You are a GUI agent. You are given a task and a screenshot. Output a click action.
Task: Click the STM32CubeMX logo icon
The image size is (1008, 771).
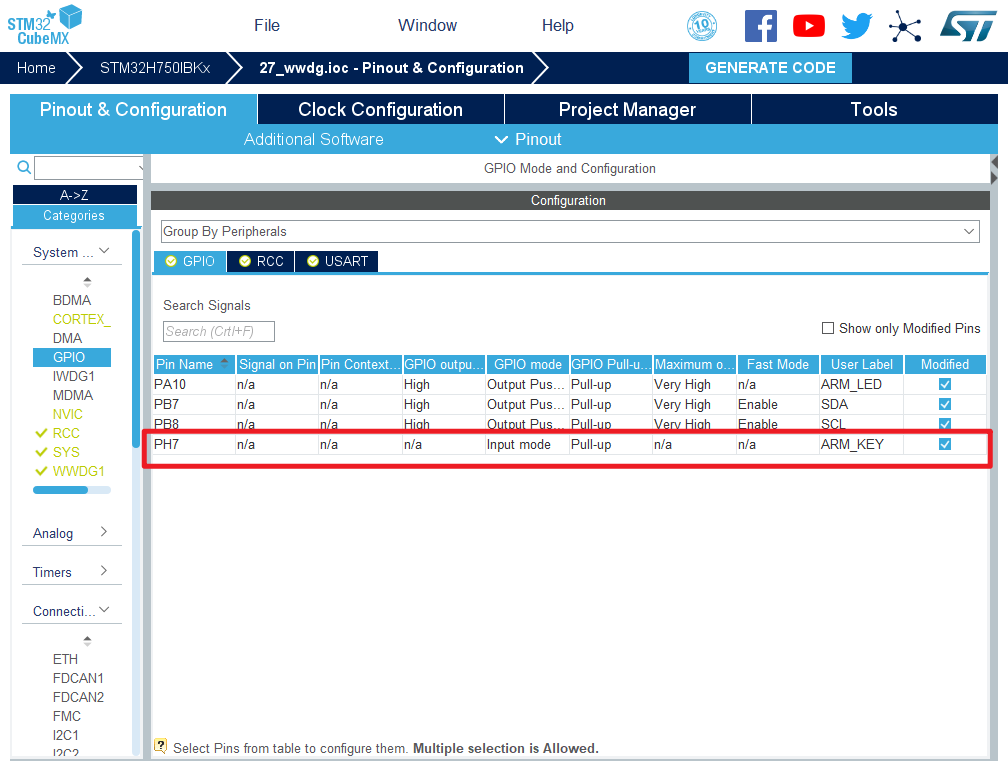[45, 24]
